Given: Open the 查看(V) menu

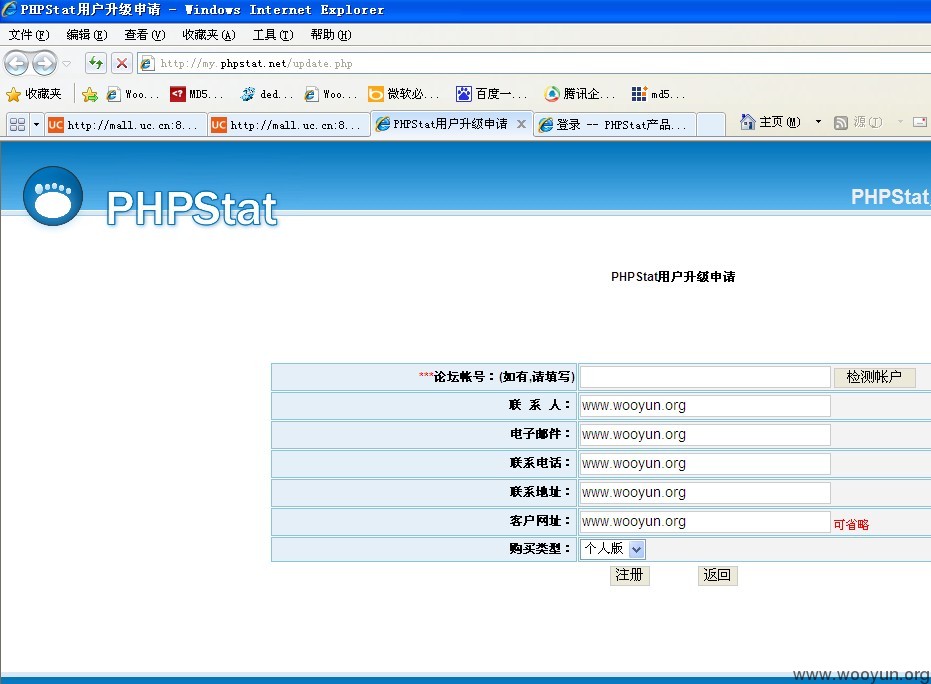Looking at the screenshot, I should tap(144, 34).
